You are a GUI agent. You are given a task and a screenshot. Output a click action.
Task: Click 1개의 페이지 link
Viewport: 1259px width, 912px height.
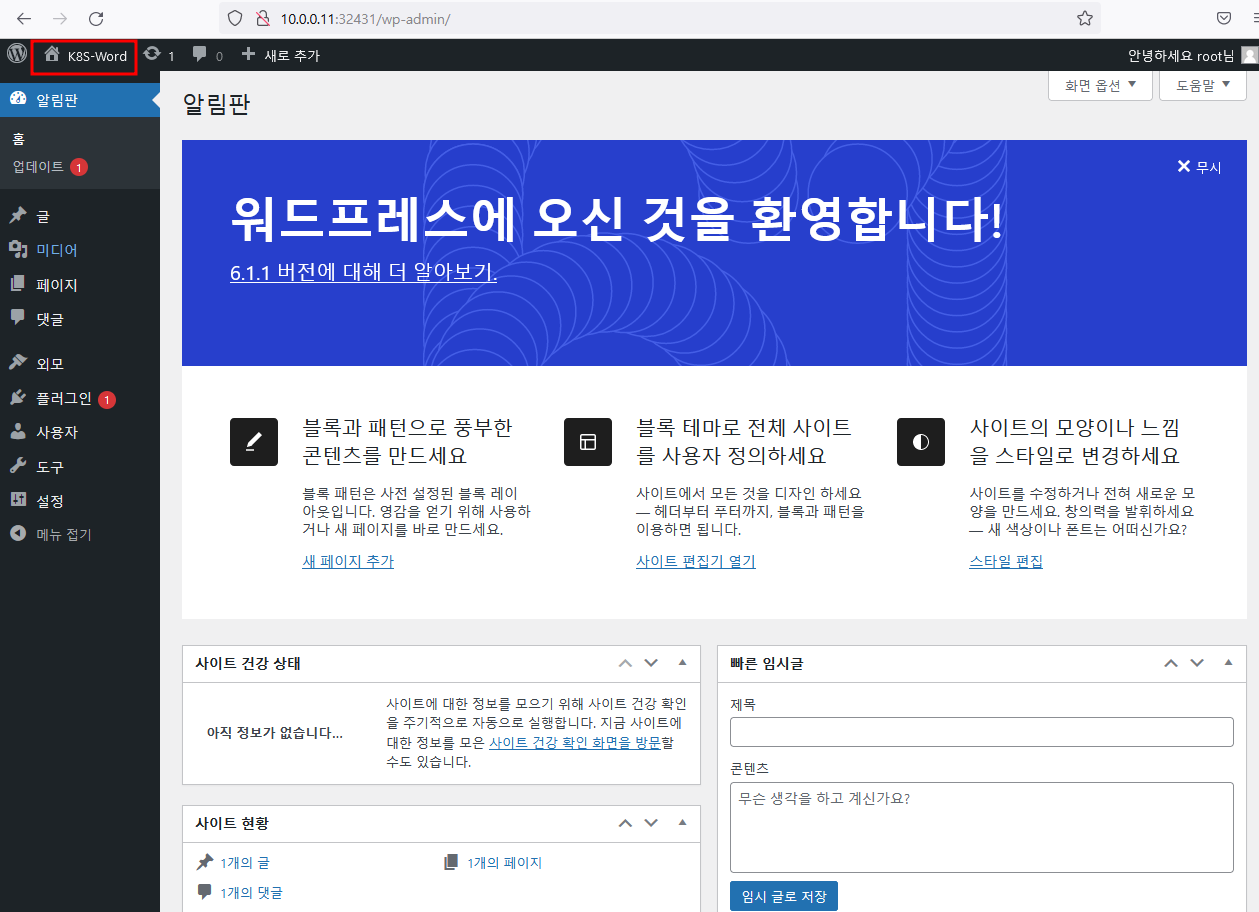click(504, 863)
